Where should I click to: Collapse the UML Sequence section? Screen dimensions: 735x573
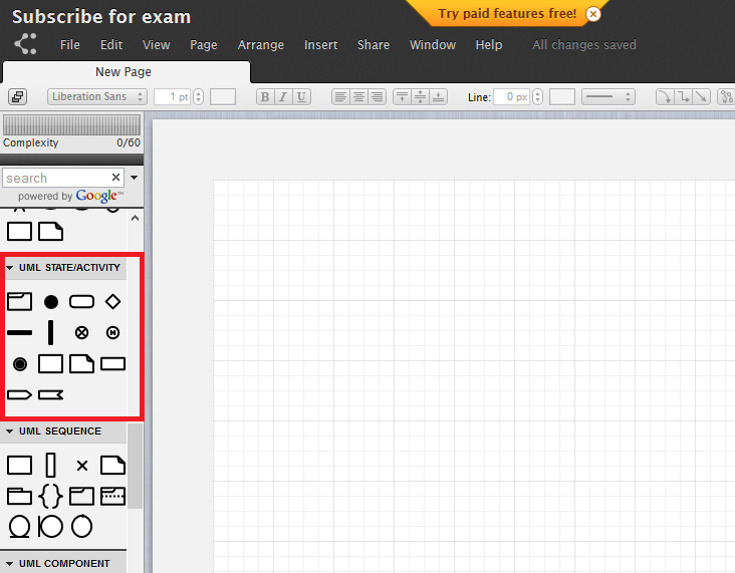[9, 431]
